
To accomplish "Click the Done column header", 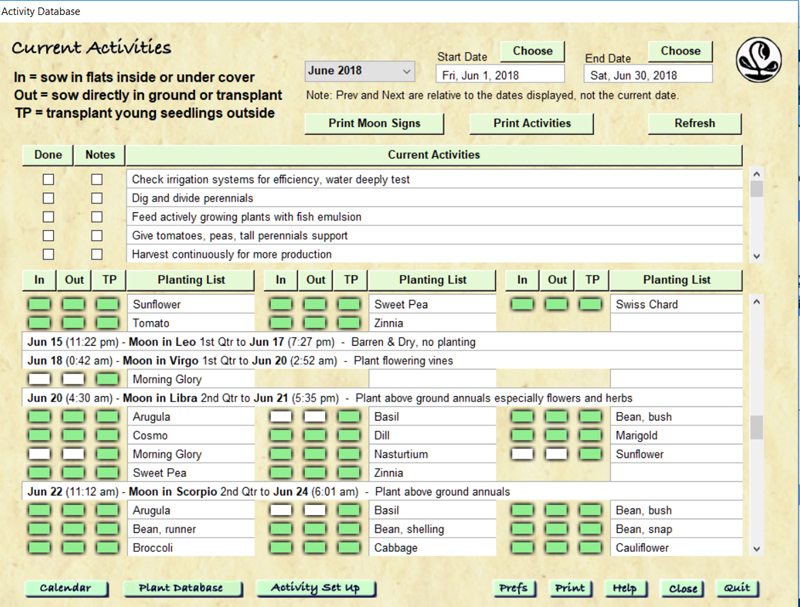I will coord(48,155).
